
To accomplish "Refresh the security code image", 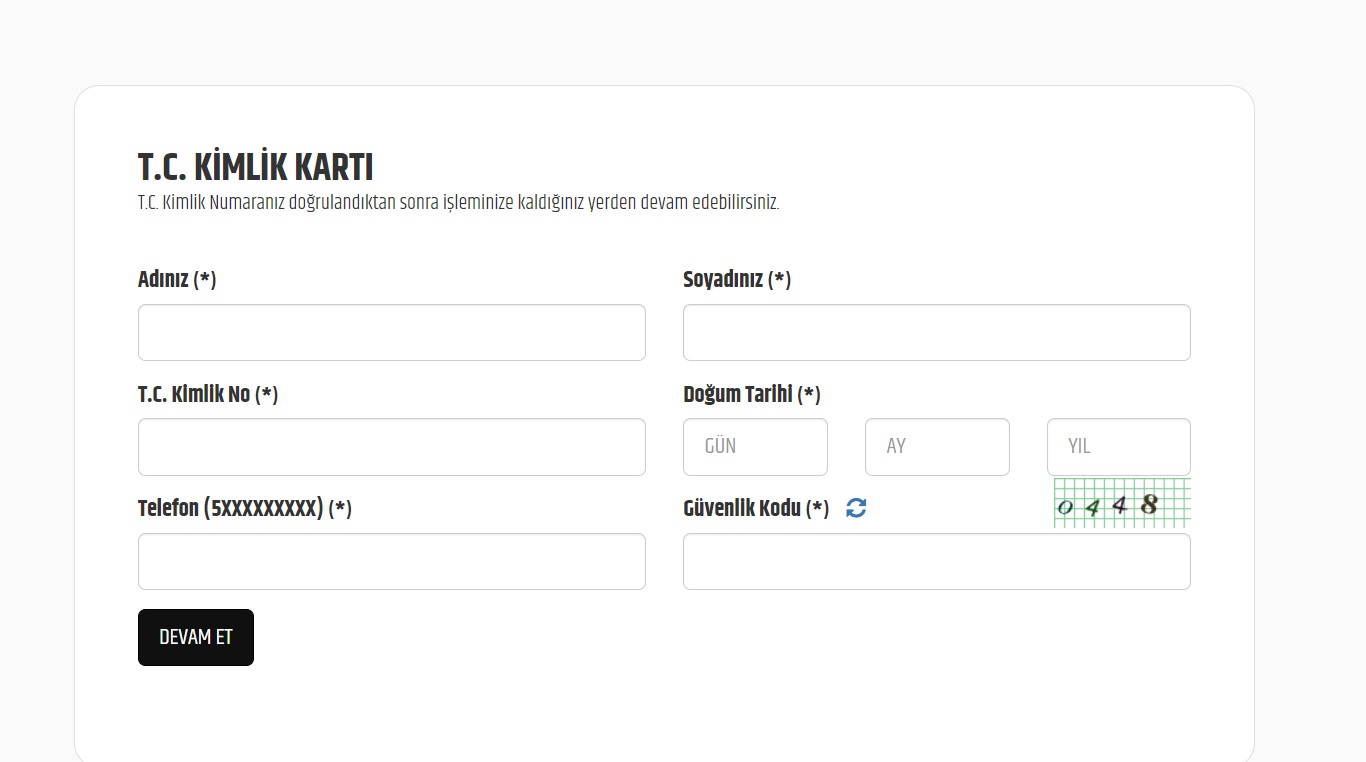I will coord(856,508).
